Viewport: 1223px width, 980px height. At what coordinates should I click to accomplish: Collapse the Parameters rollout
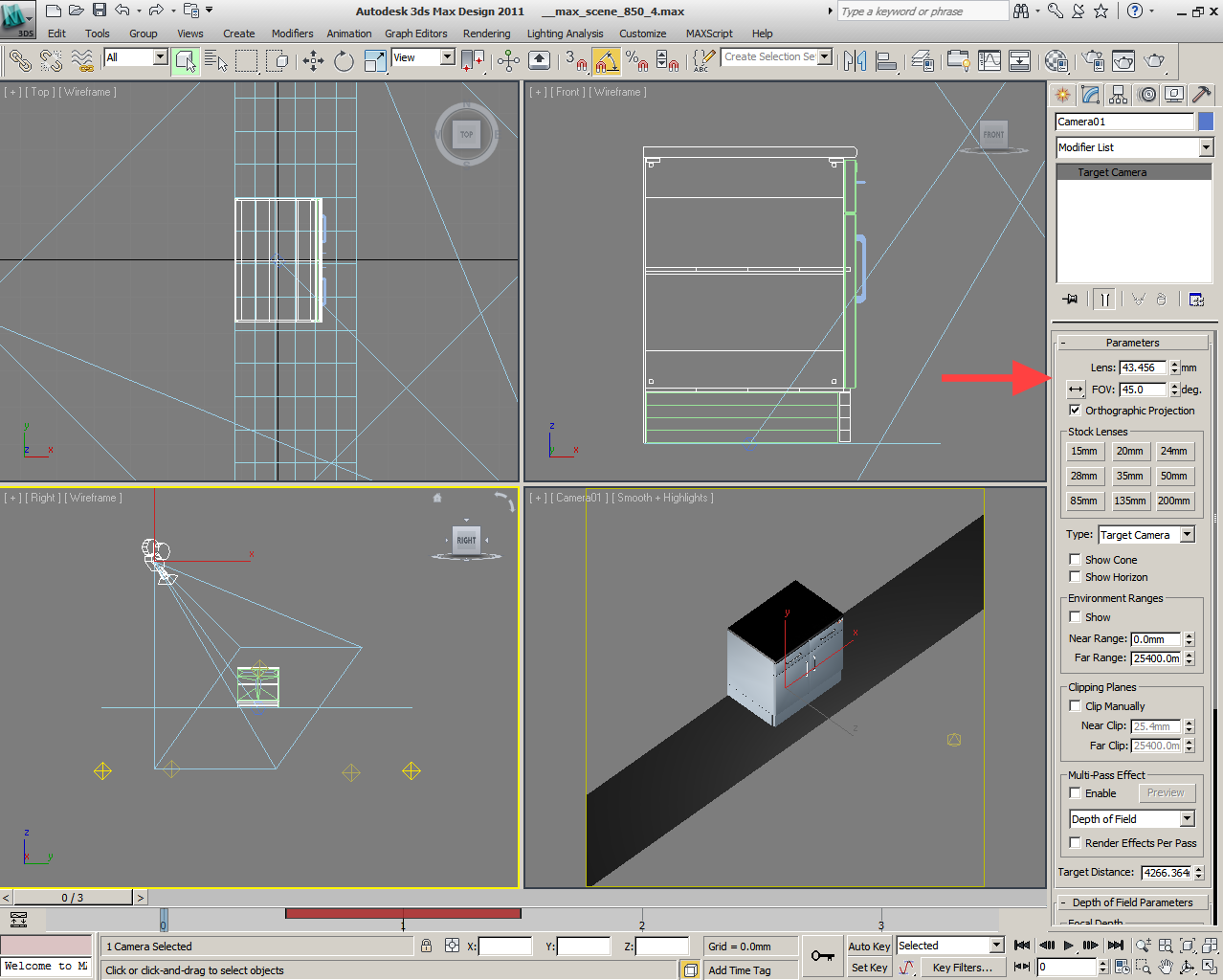(x=1133, y=343)
